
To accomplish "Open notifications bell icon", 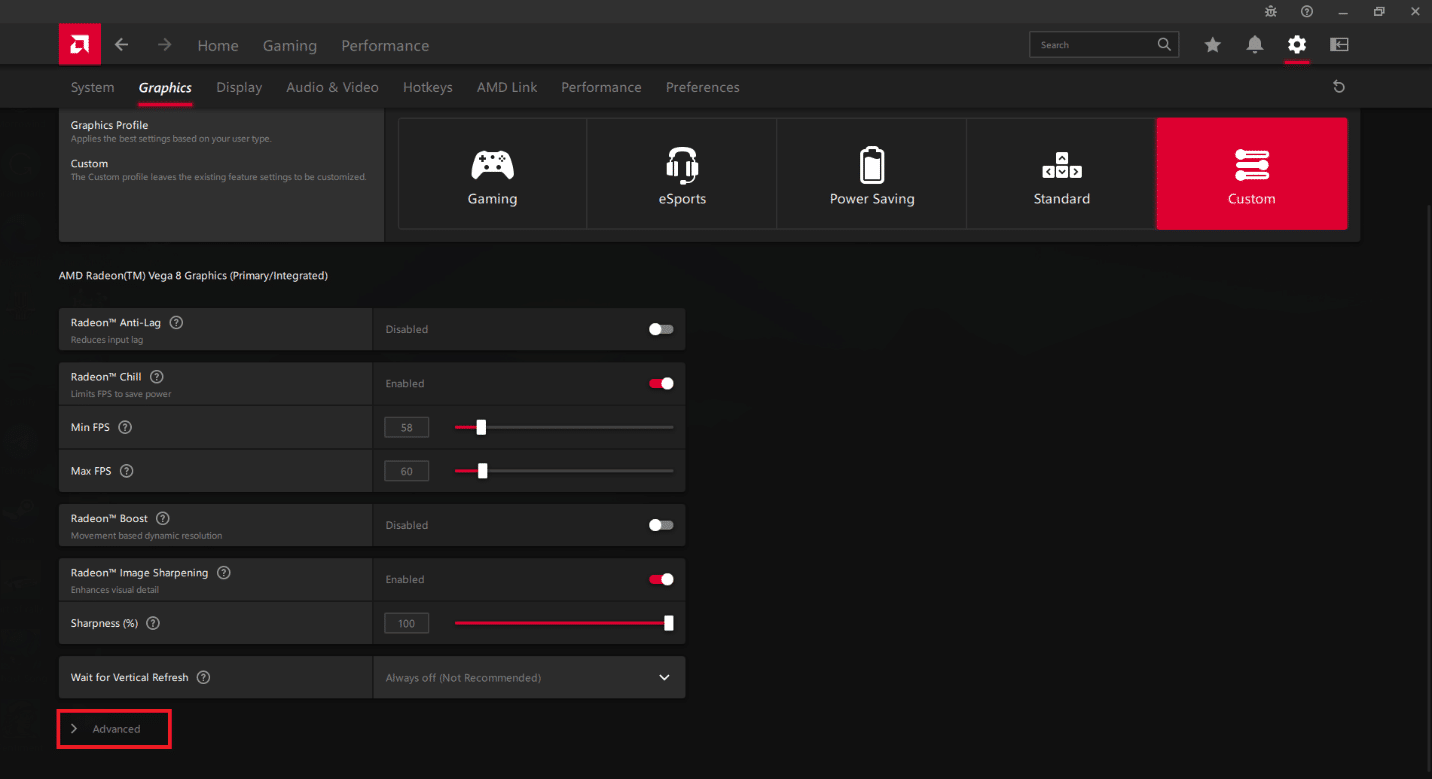I will 1255,45.
